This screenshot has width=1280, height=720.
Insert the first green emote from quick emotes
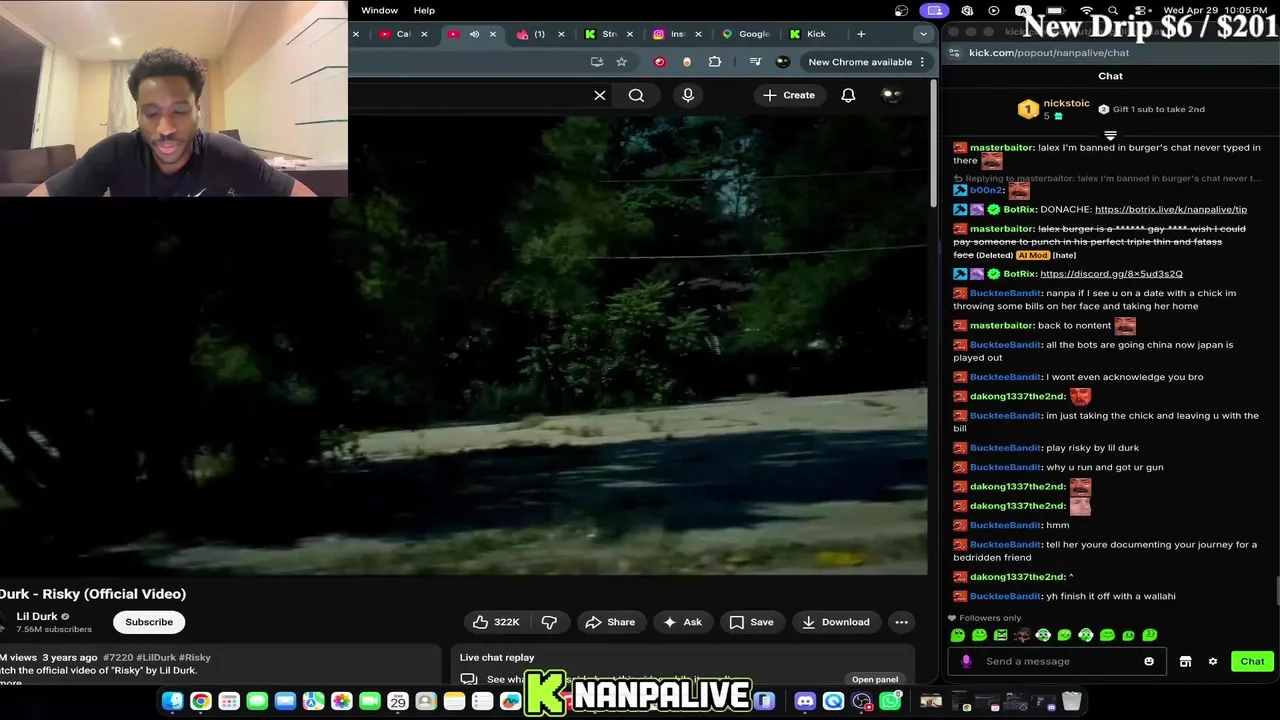click(958, 635)
